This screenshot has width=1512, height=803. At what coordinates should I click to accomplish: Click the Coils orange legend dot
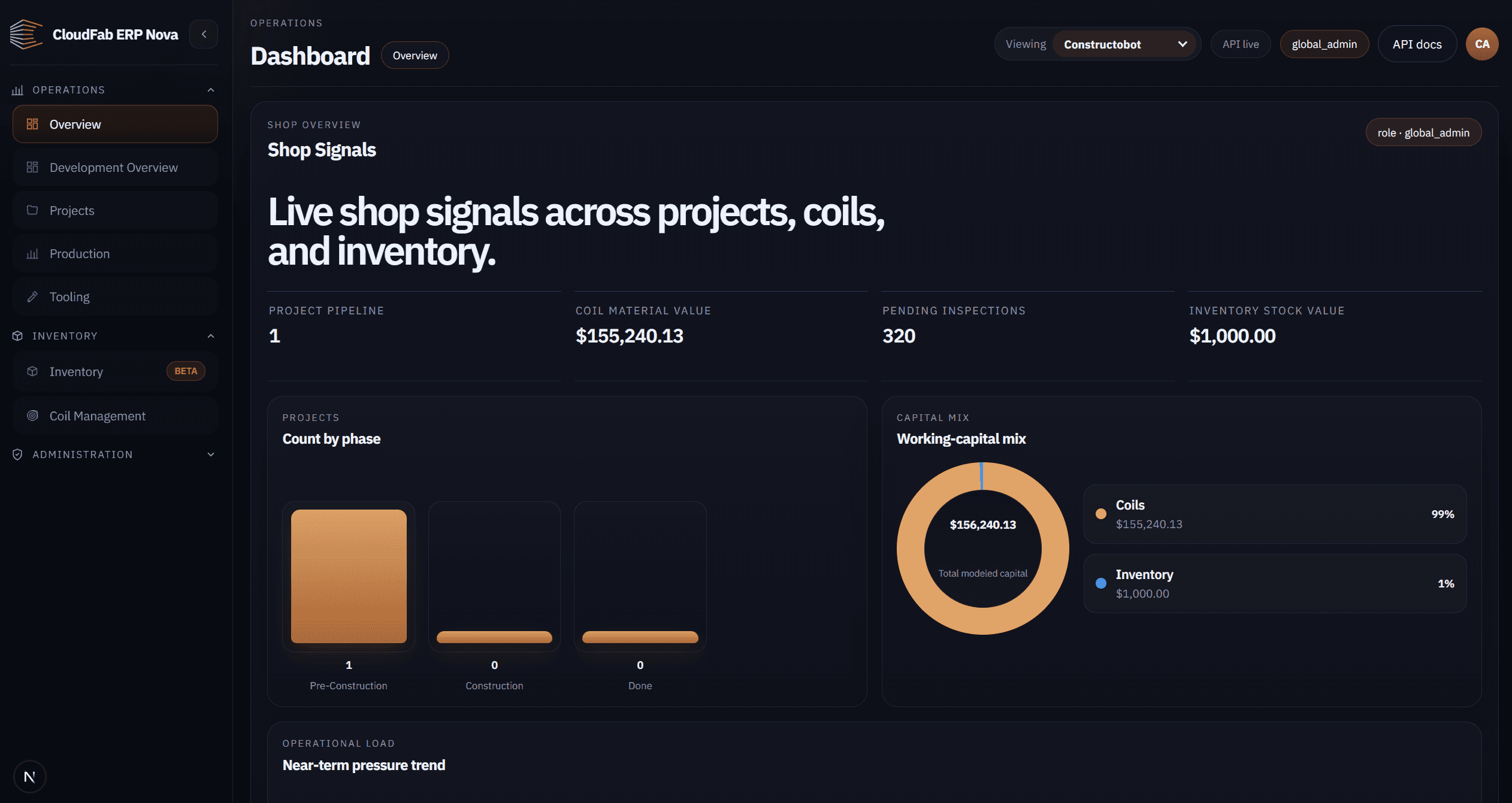1100,514
